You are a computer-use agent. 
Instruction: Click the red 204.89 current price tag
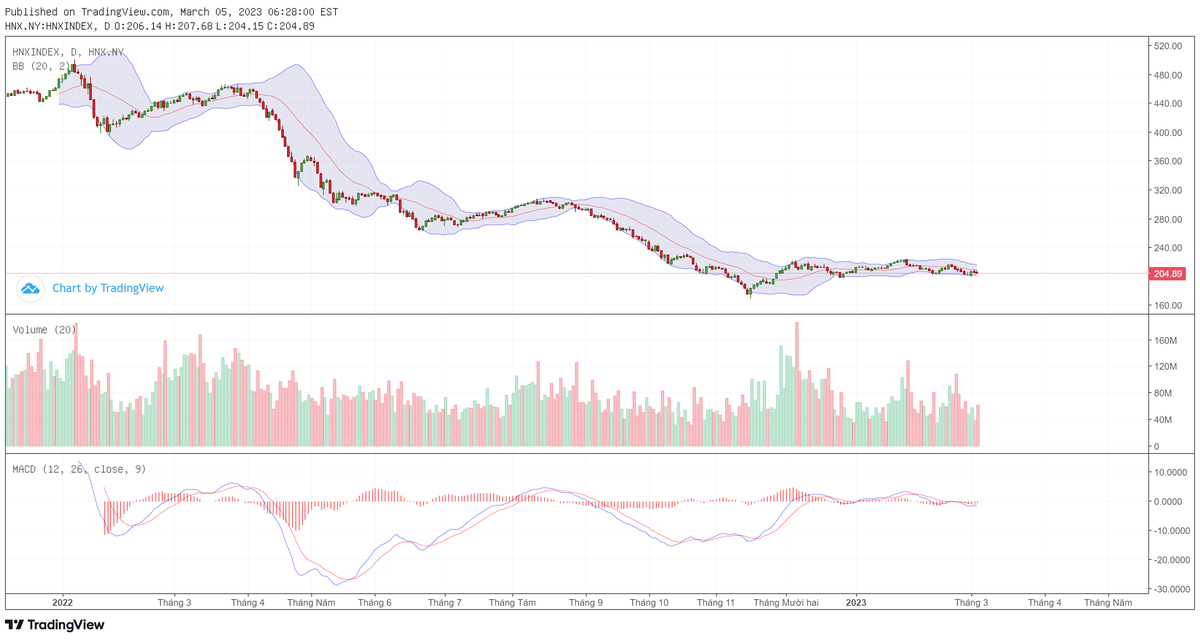pos(1168,271)
